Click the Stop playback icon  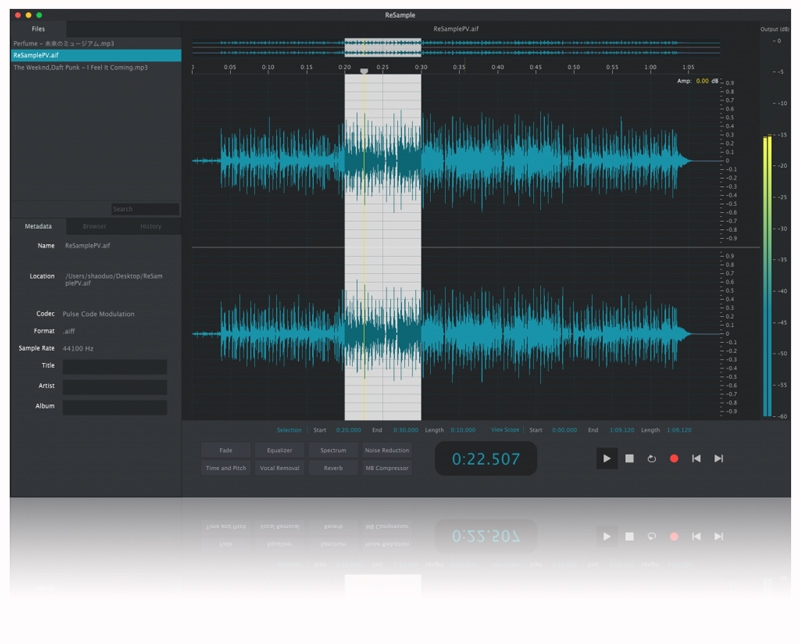click(629, 458)
